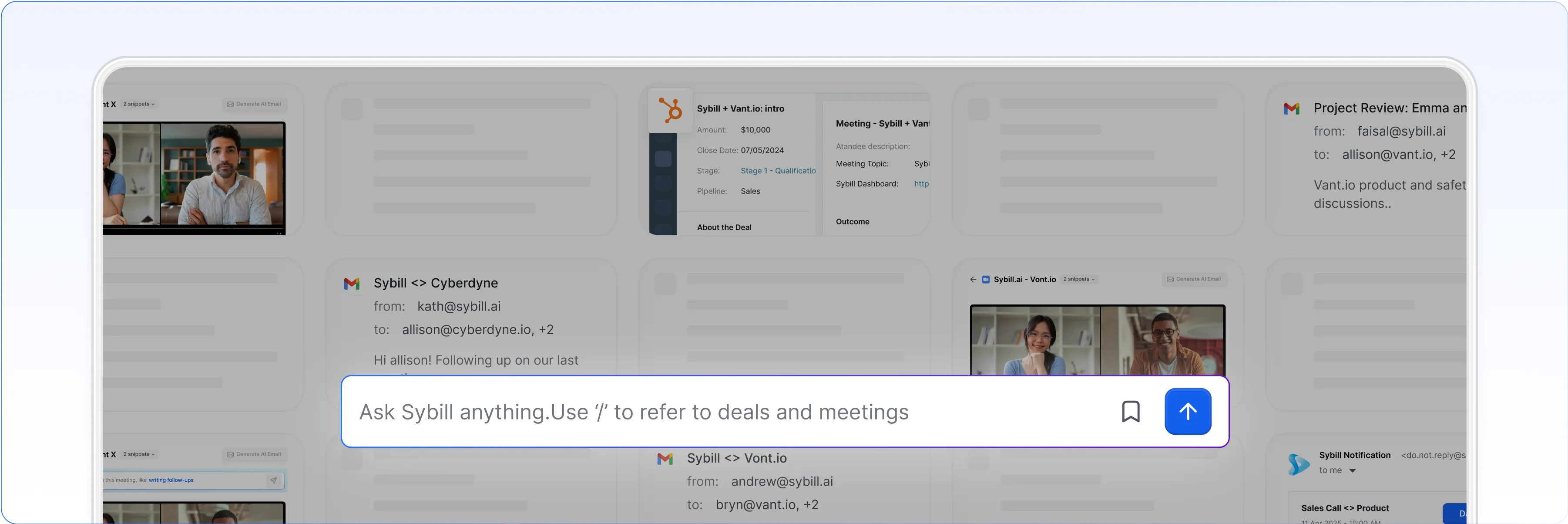The height and width of the screenshot is (524, 1568).
Task: Expand the 2 snippets dropdown in the top-left card
Action: pyautogui.click(x=139, y=104)
